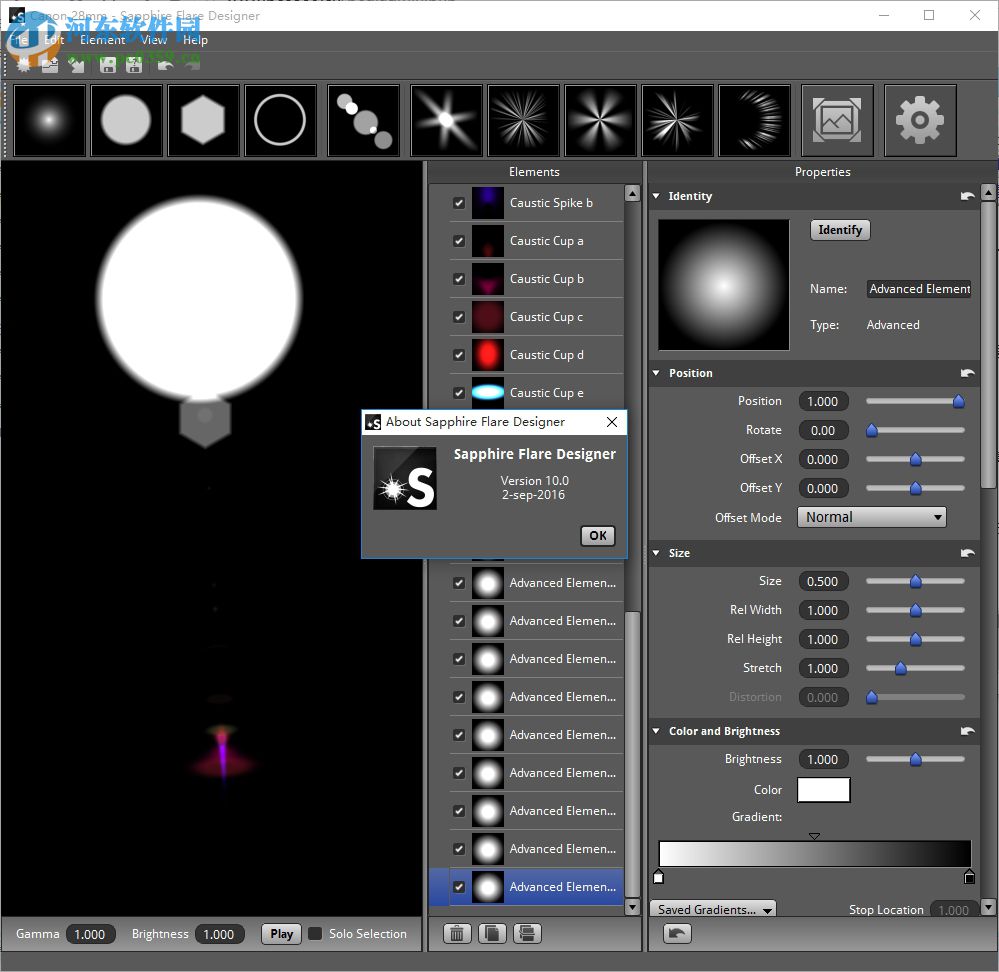
Task: Add a soft glow element
Action: click(x=50, y=121)
